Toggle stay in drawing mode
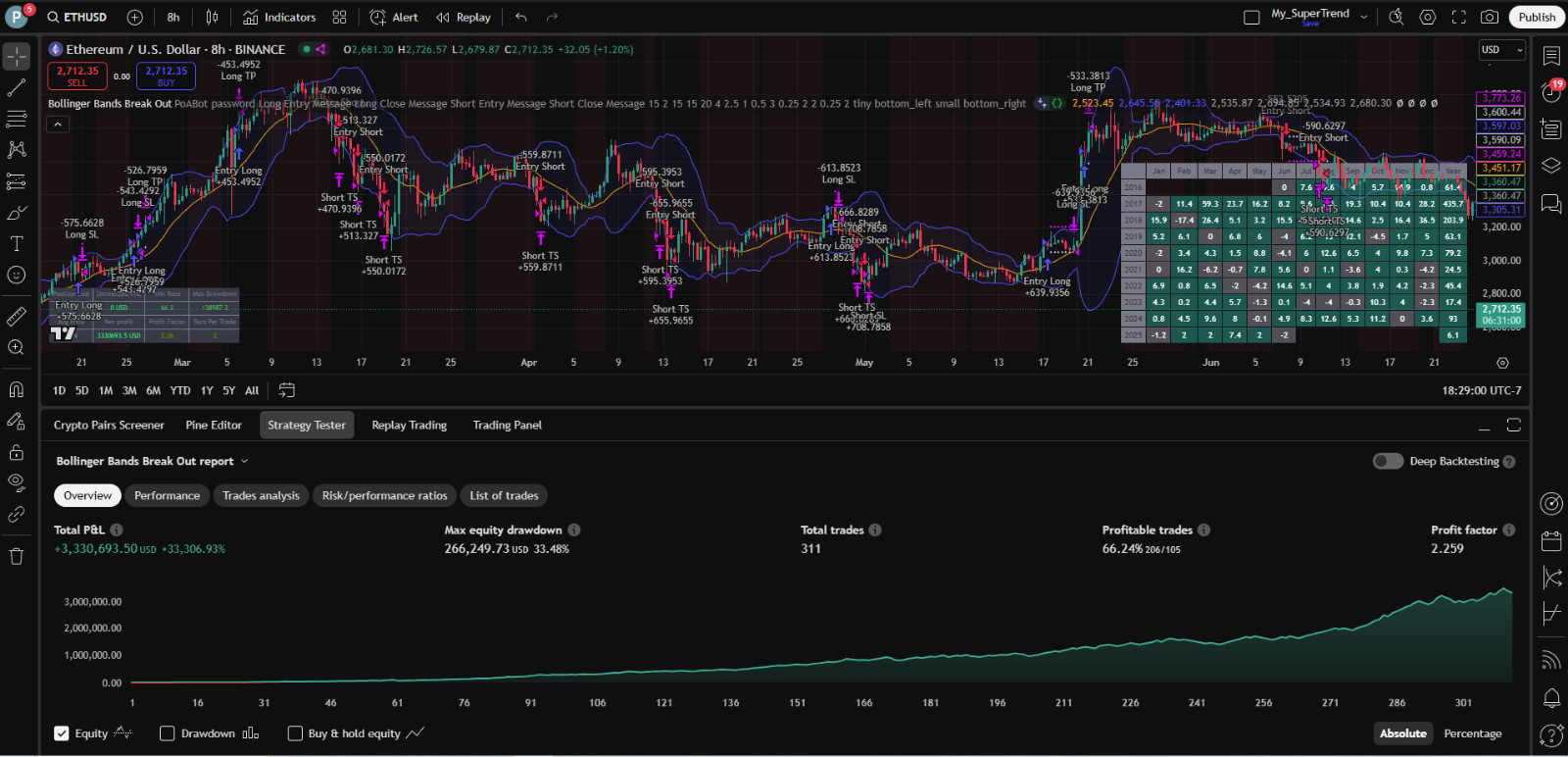The height and width of the screenshot is (757, 1568). [17, 421]
